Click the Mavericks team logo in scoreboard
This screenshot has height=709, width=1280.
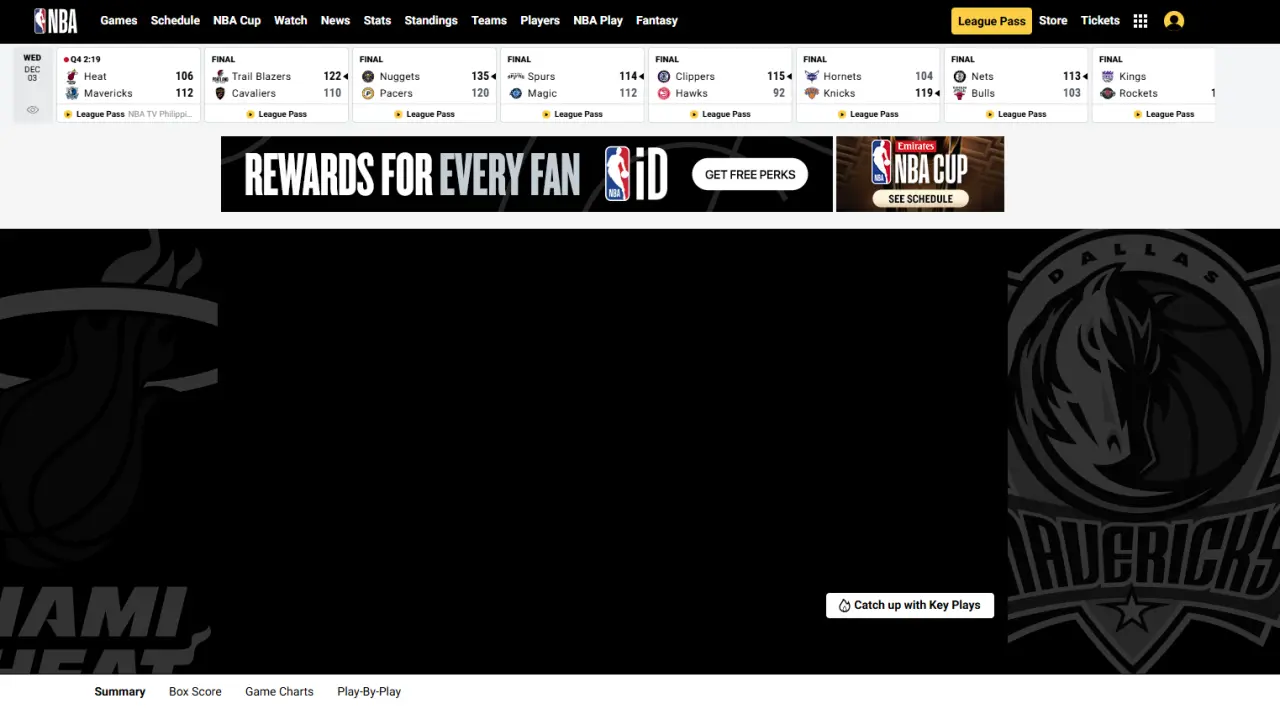point(71,93)
